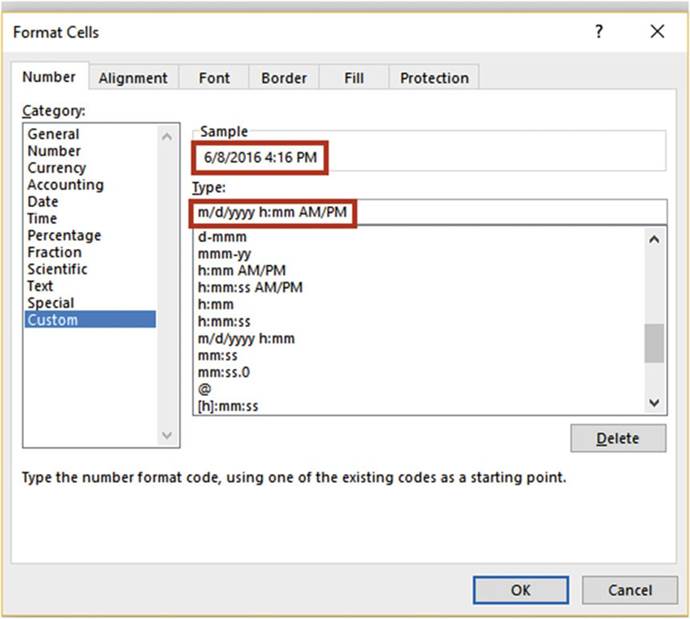This screenshot has height=619, width=690.
Task: Choose the Currency category
Action: pyautogui.click(x=57, y=168)
